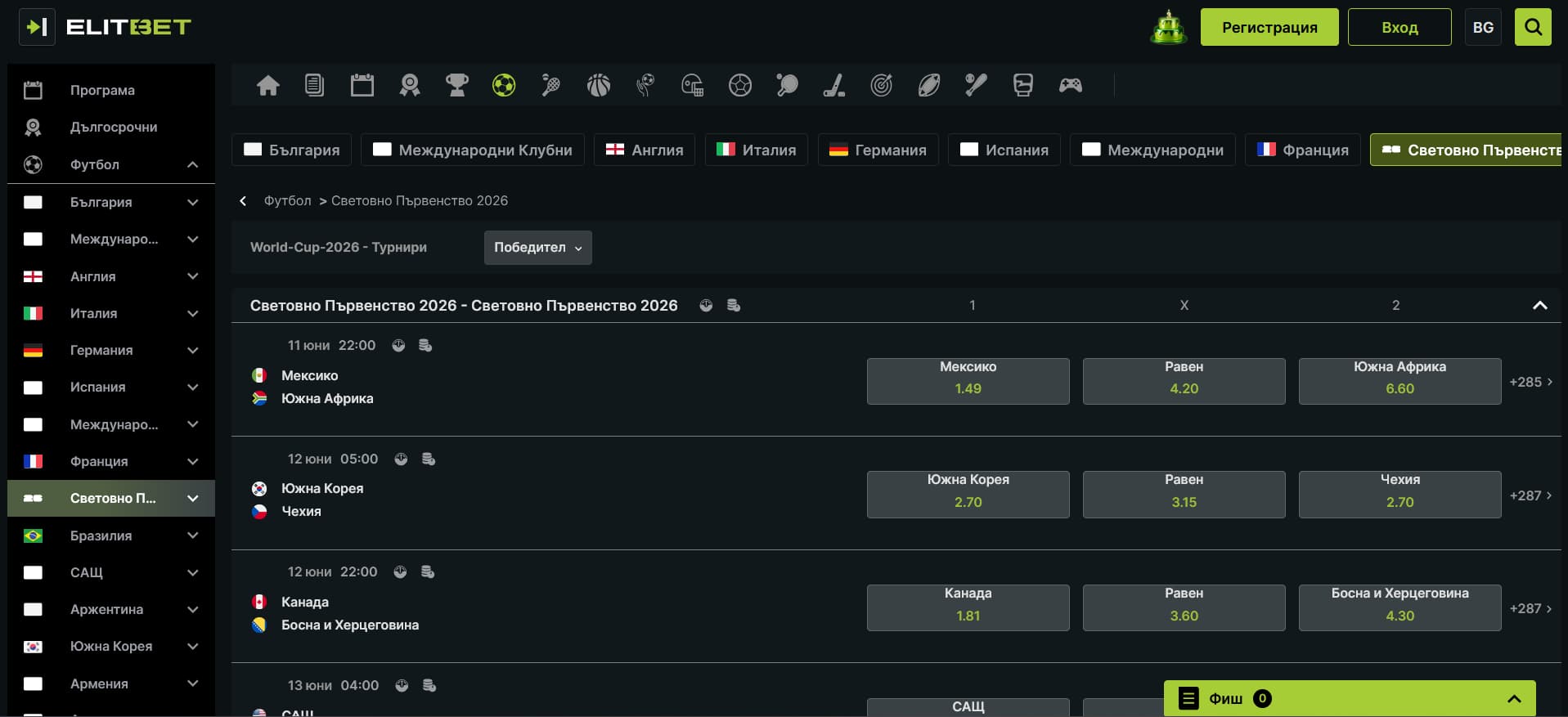Expand the Фиш bet slip panel
The height and width of the screenshot is (717, 1568).
pyautogui.click(x=1350, y=698)
